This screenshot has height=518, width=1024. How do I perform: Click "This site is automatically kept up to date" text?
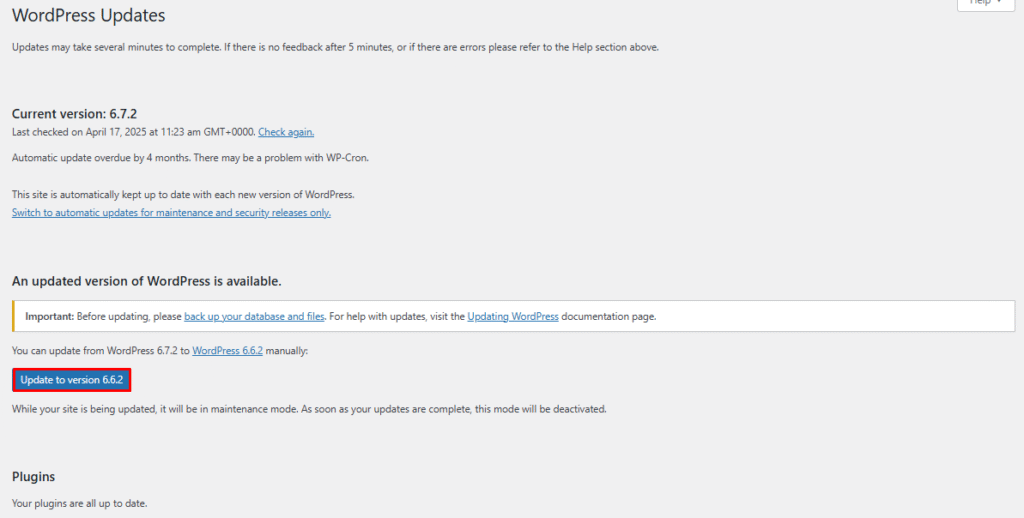click(183, 194)
